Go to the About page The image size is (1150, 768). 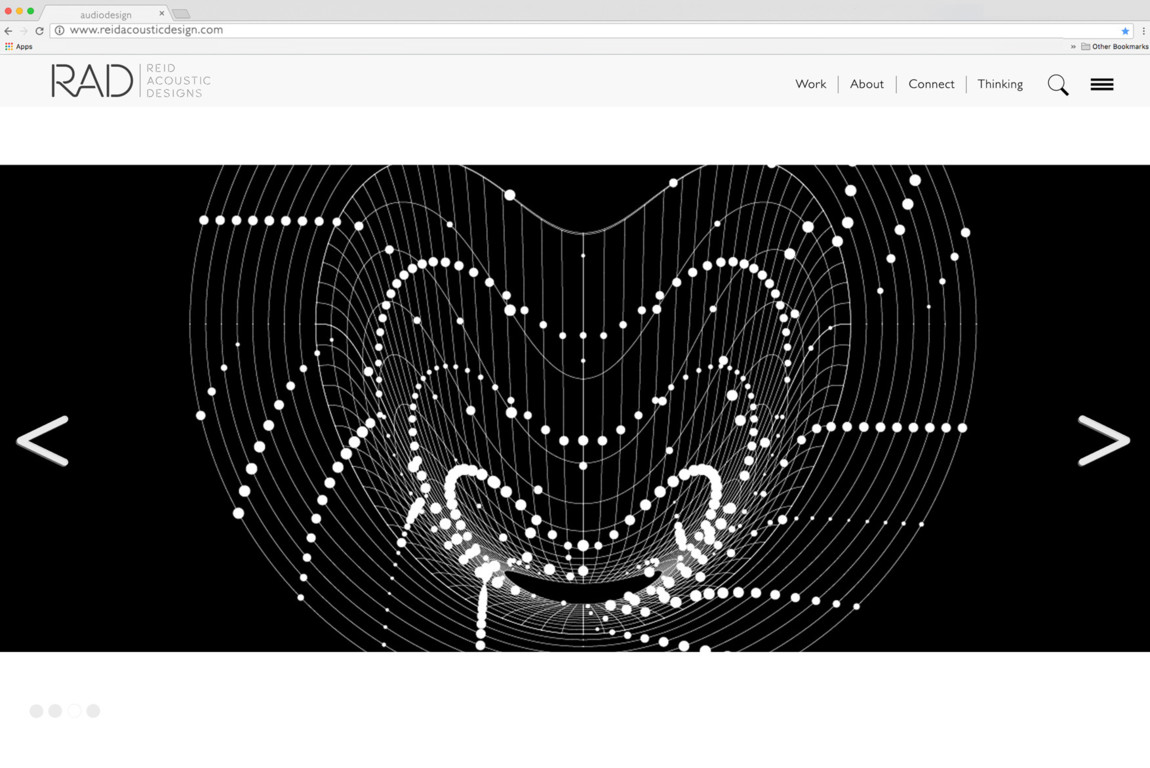click(866, 85)
